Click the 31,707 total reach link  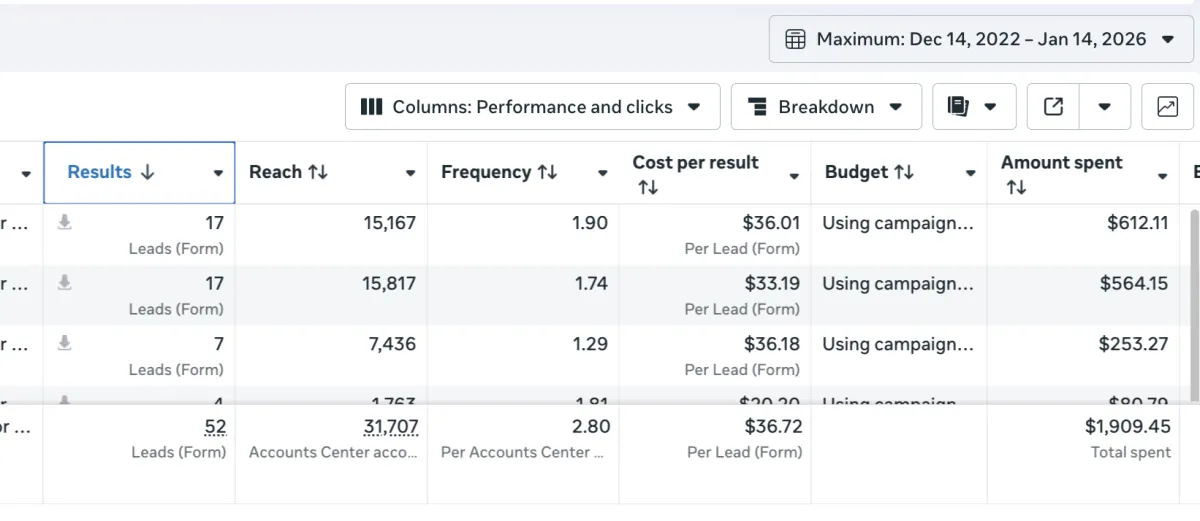[390, 427]
